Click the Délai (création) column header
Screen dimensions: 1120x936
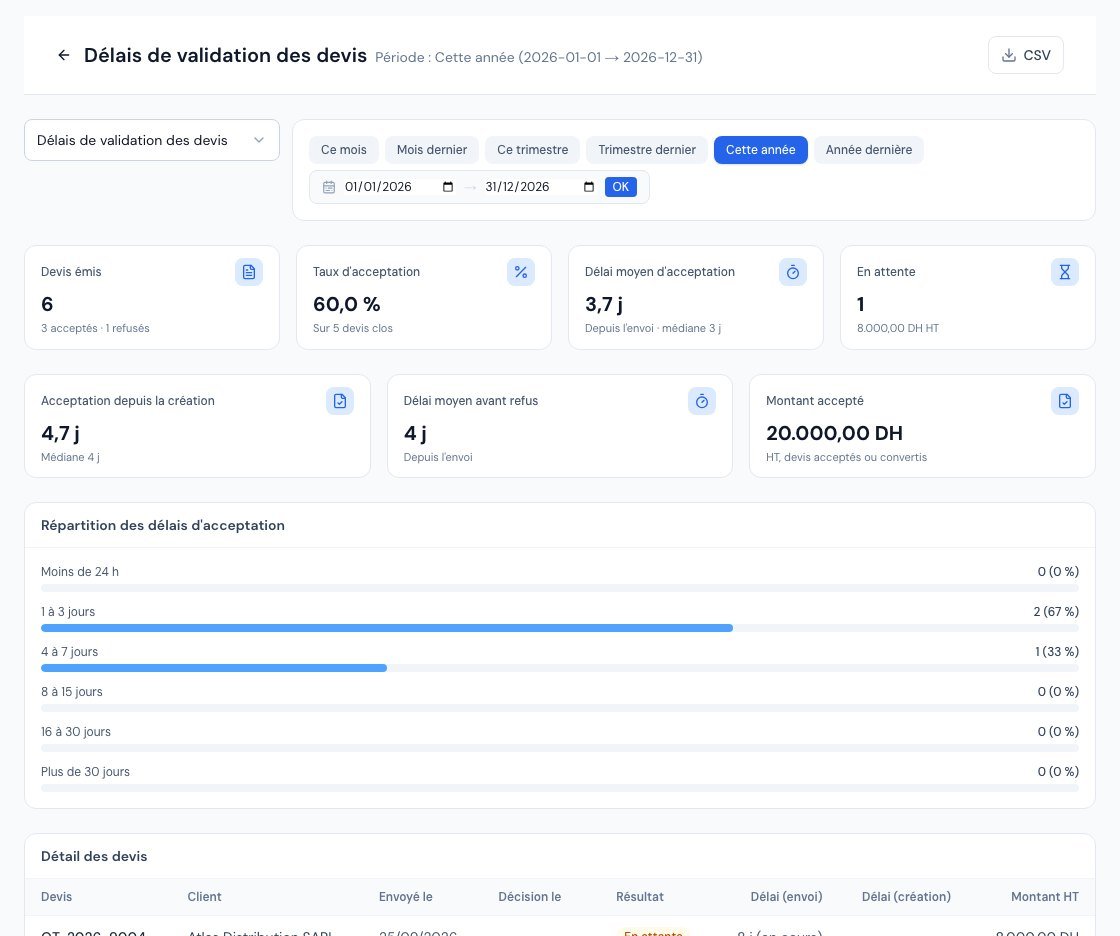click(906, 897)
